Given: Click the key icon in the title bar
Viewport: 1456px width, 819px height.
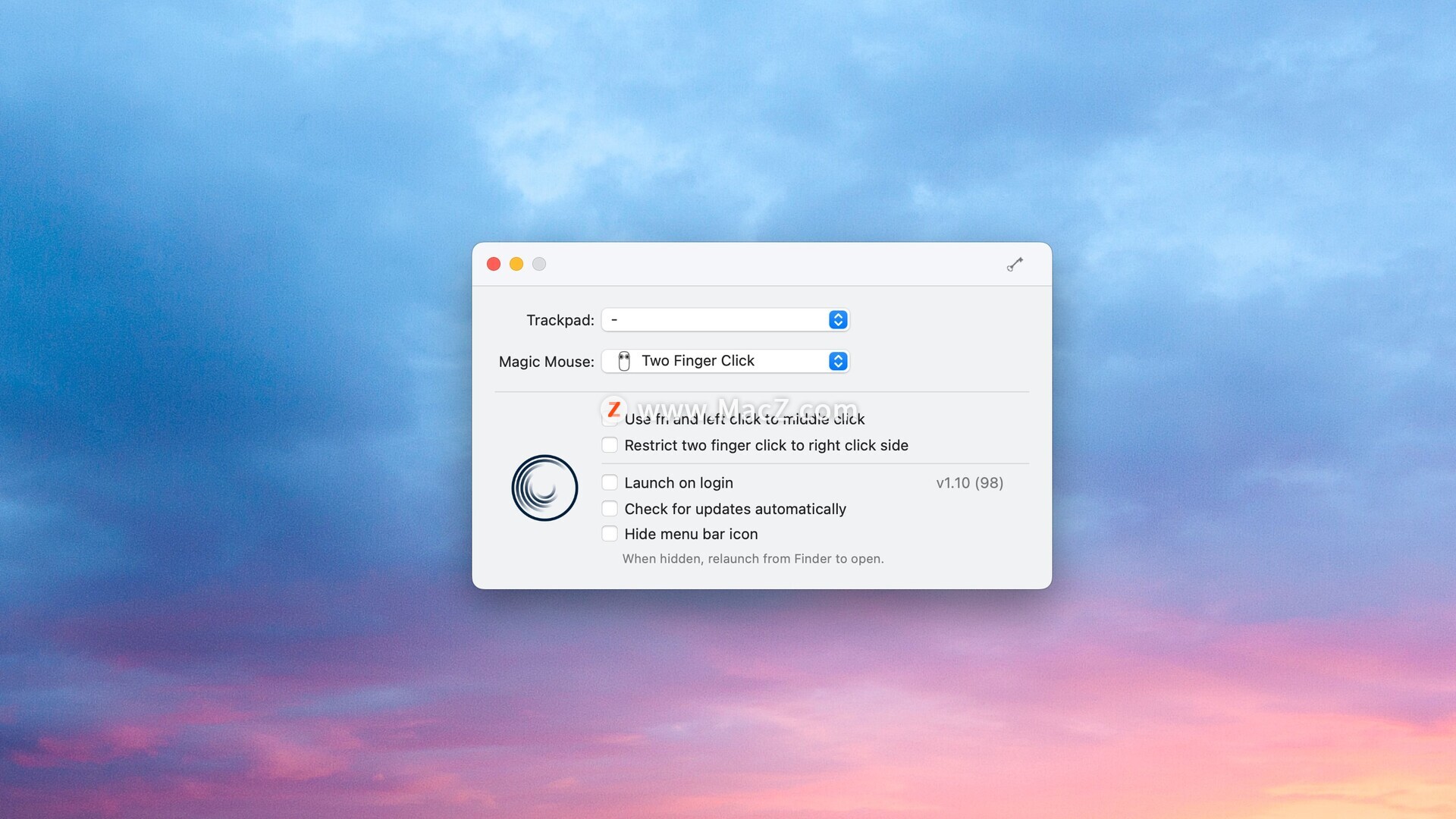Looking at the screenshot, I should pos(1015,264).
